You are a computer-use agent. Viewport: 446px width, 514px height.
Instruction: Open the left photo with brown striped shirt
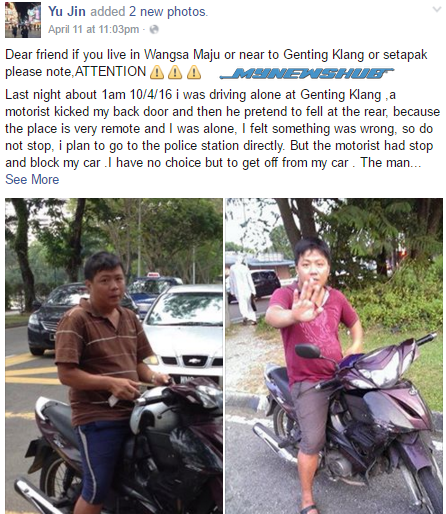[114, 356]
